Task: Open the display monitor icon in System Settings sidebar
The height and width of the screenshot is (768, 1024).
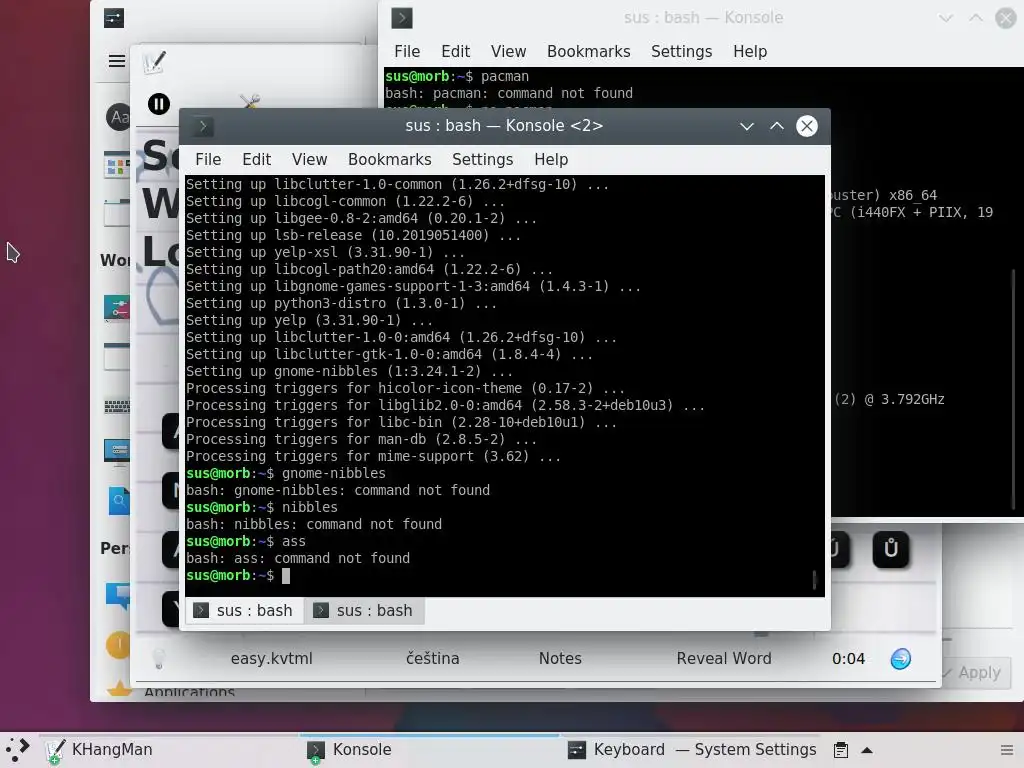Action: tap(117, 451)
